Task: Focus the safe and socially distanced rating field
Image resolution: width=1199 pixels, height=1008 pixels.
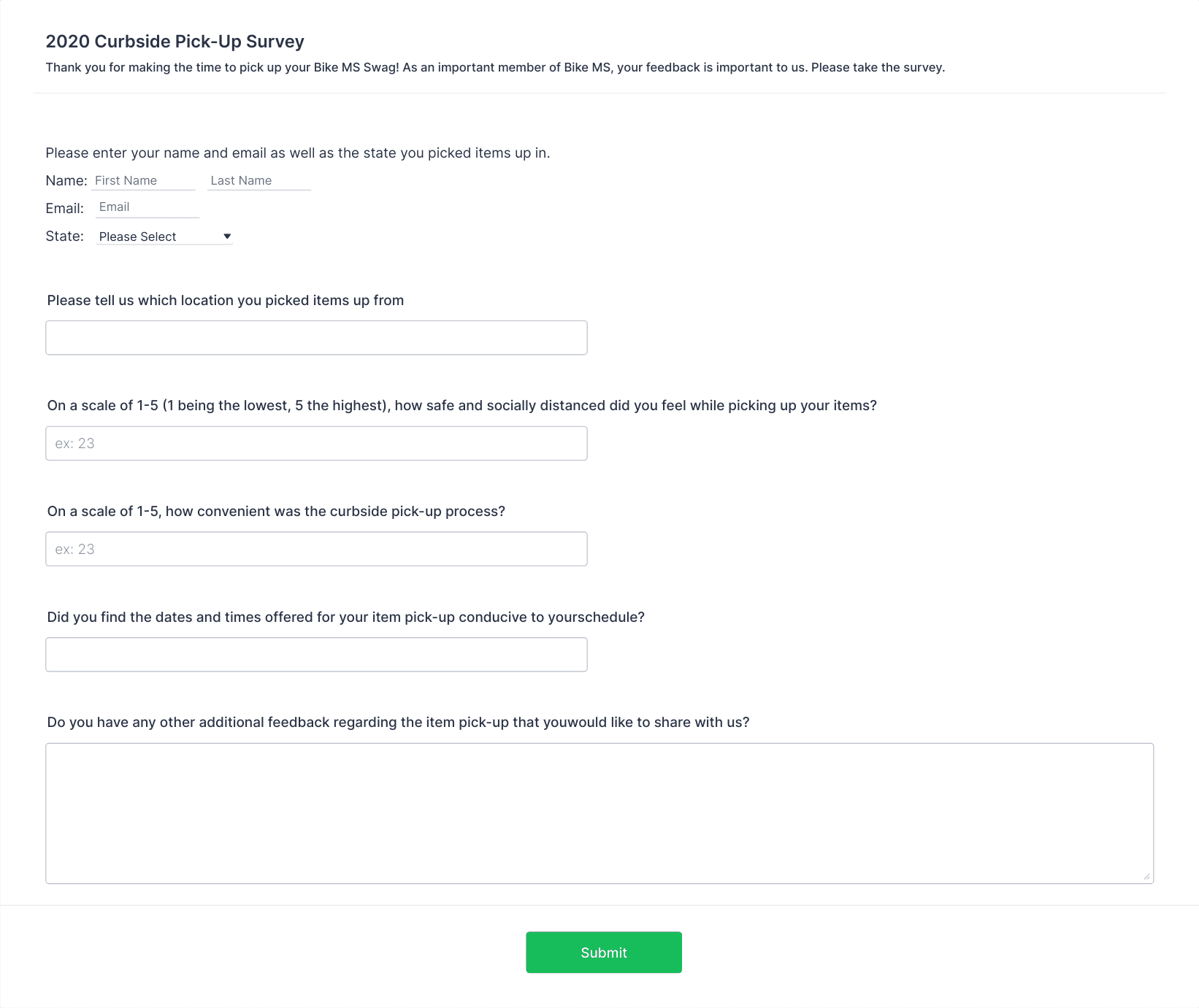Action: 316,443
